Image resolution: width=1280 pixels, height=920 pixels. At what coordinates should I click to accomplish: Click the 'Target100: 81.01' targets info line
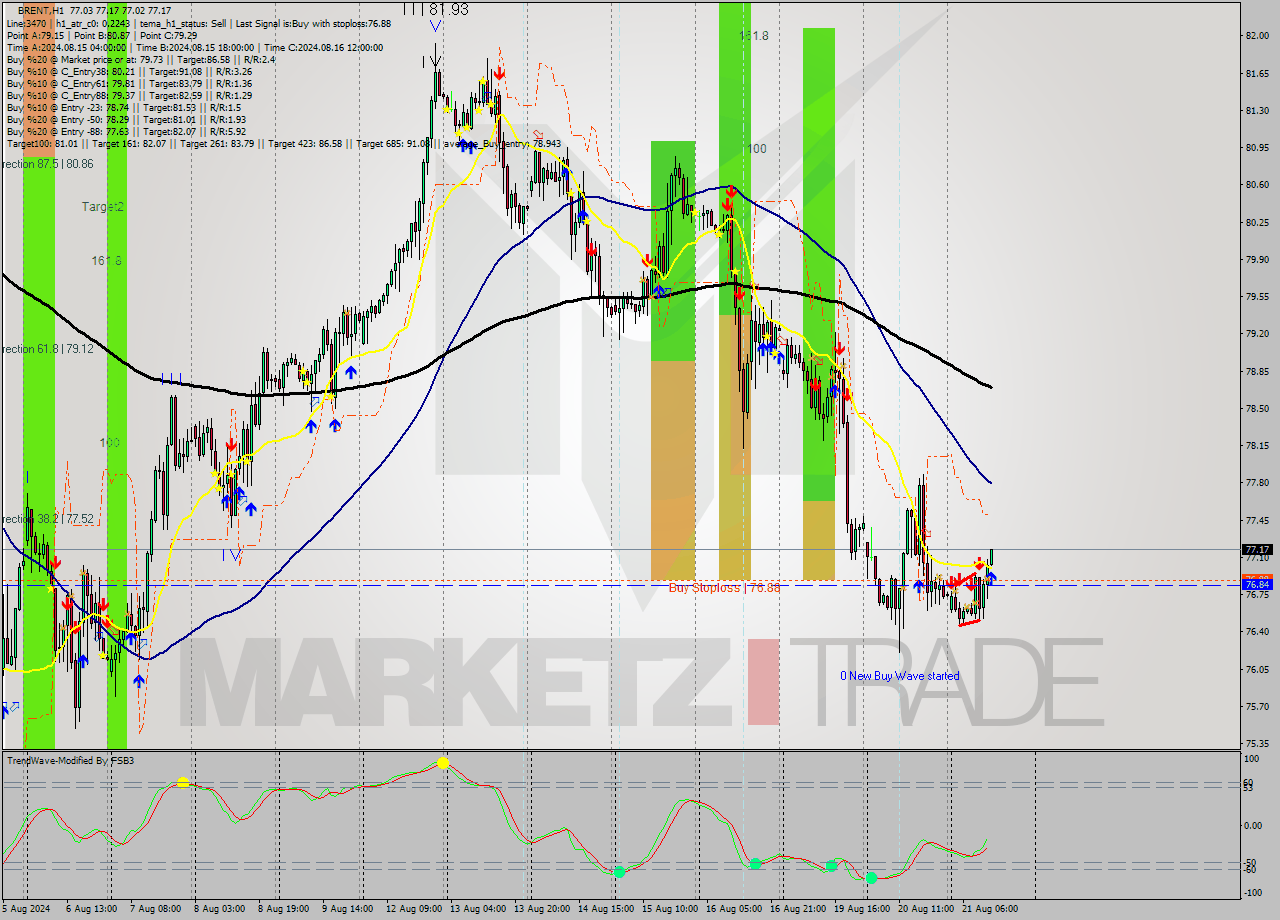(x=284, y=143)
